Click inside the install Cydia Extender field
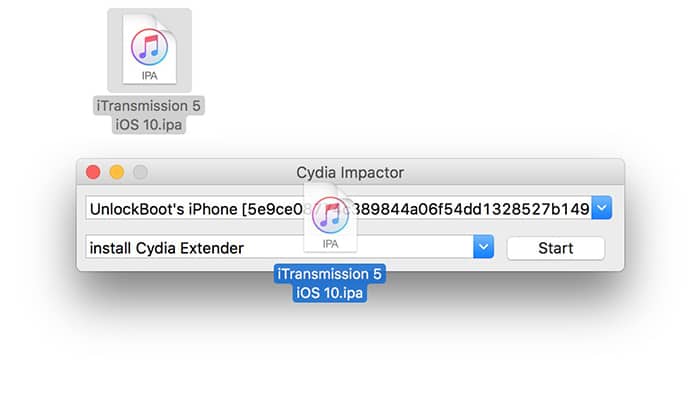The width and height of the screenshot is (696, 402). coord(279,247)
